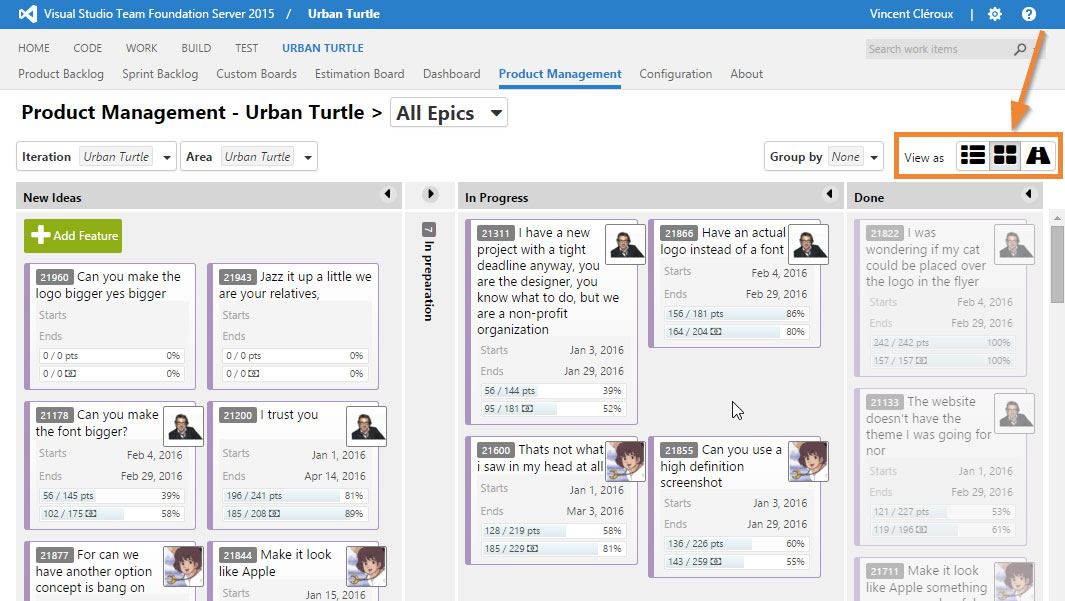
Task: Switch to list view icon
Action: point(973,156)
